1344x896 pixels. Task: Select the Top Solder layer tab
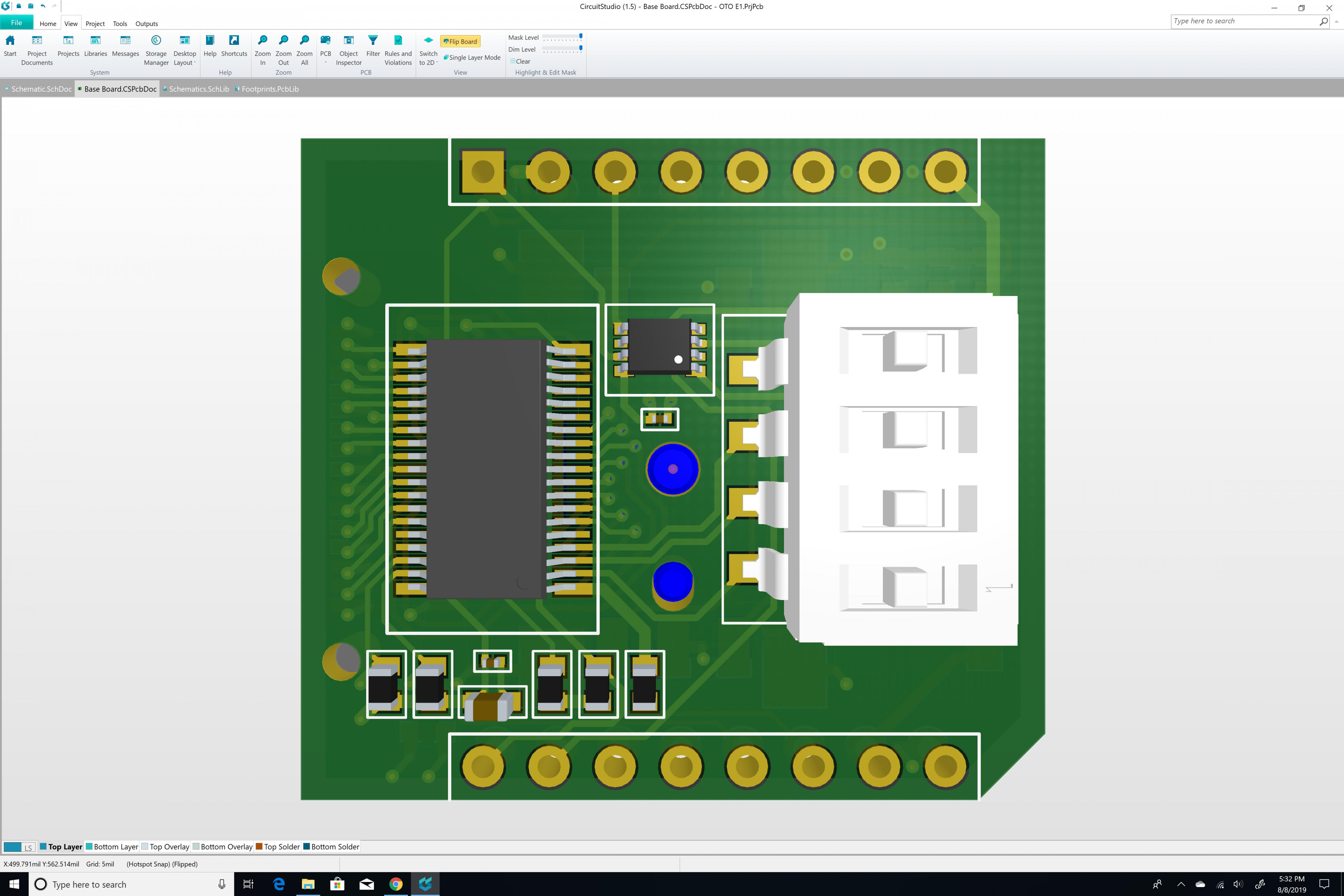pyautogui.click(x=278, y=847)
